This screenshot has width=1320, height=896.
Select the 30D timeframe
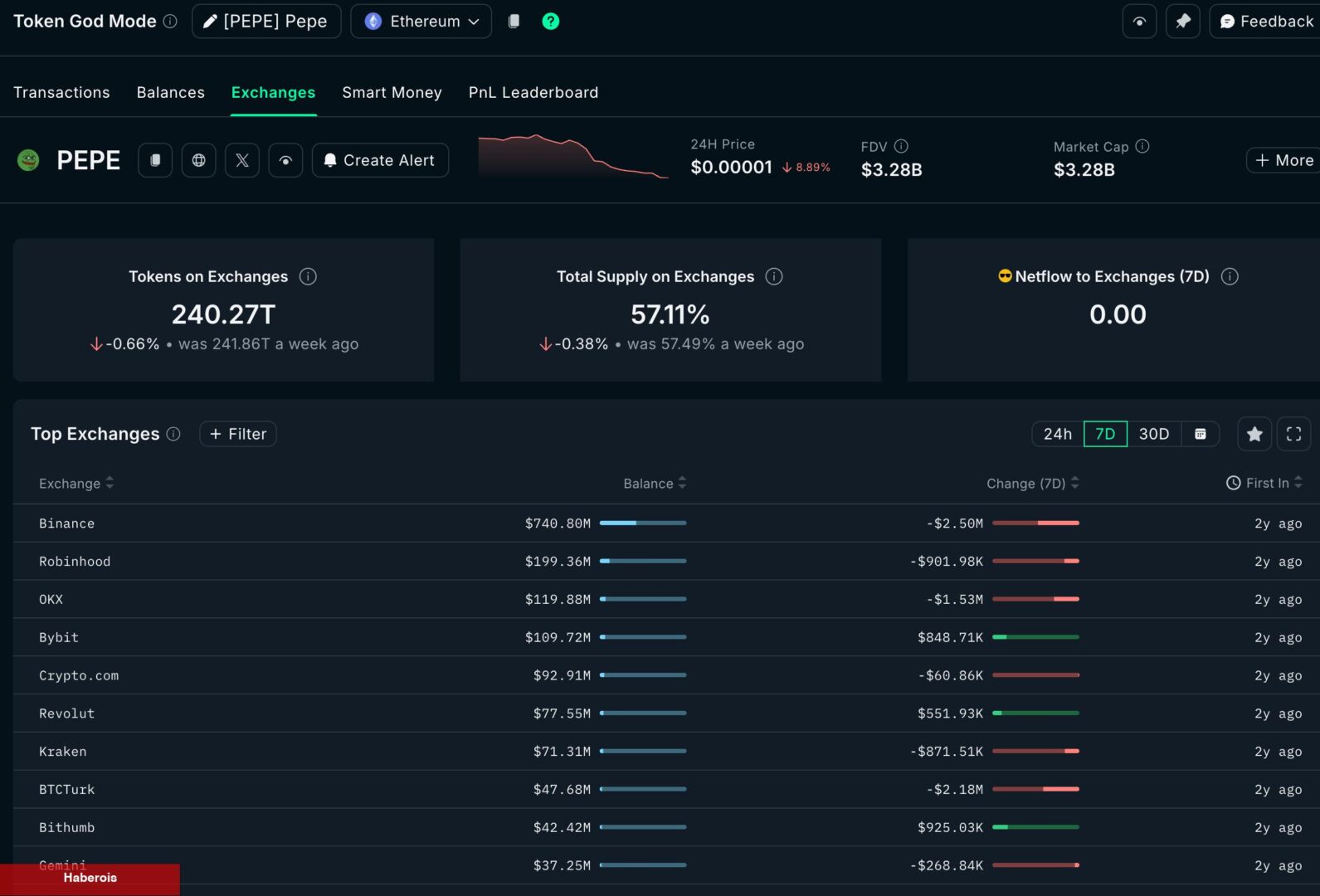1154,434
